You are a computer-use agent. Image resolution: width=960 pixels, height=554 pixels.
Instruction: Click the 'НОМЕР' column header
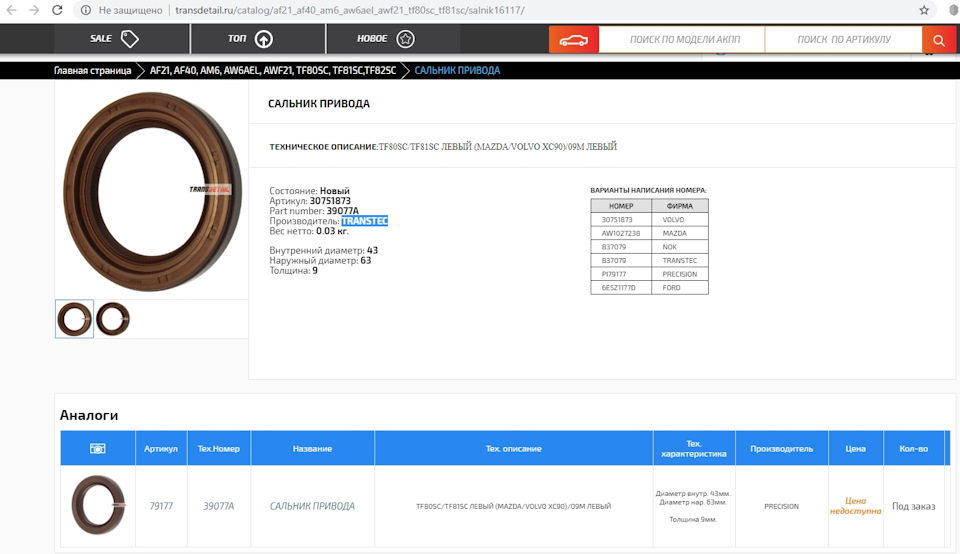(x=621, y=206)
